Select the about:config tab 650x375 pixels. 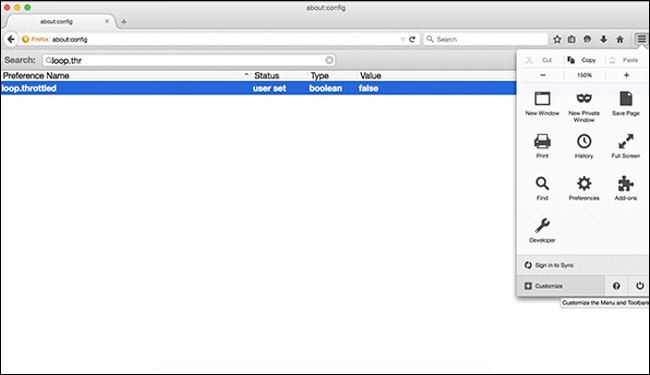56,22
